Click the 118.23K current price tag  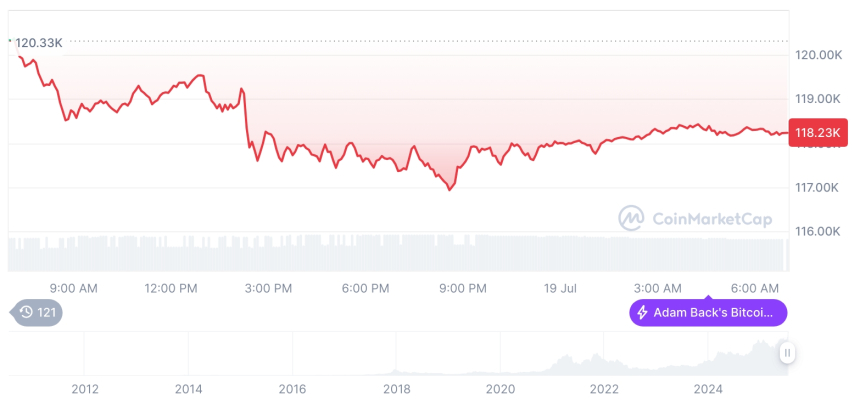click(817, 132)
